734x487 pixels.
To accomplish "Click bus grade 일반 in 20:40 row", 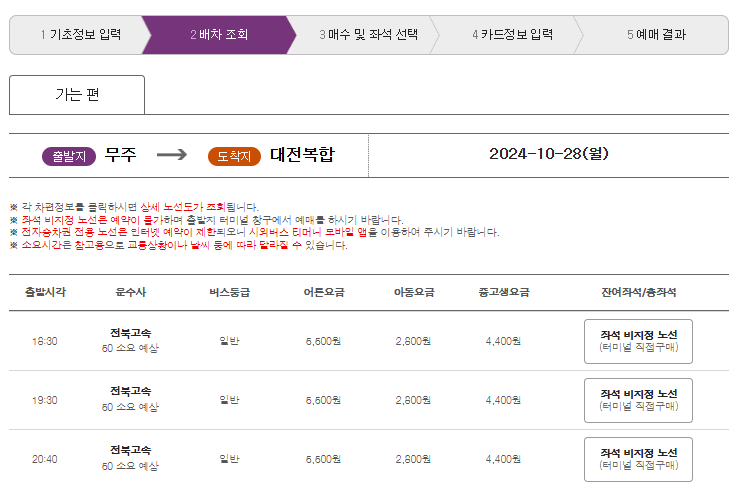I will click(x=229, y=459).
